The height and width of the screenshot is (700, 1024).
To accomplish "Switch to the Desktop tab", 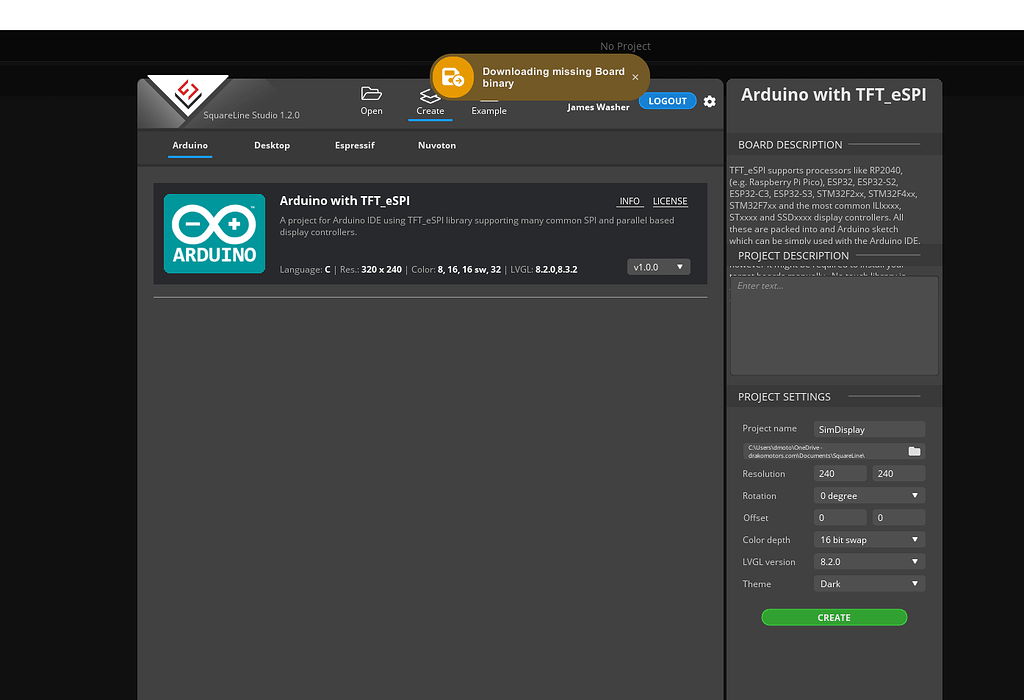I will click(x=271, y=145).
